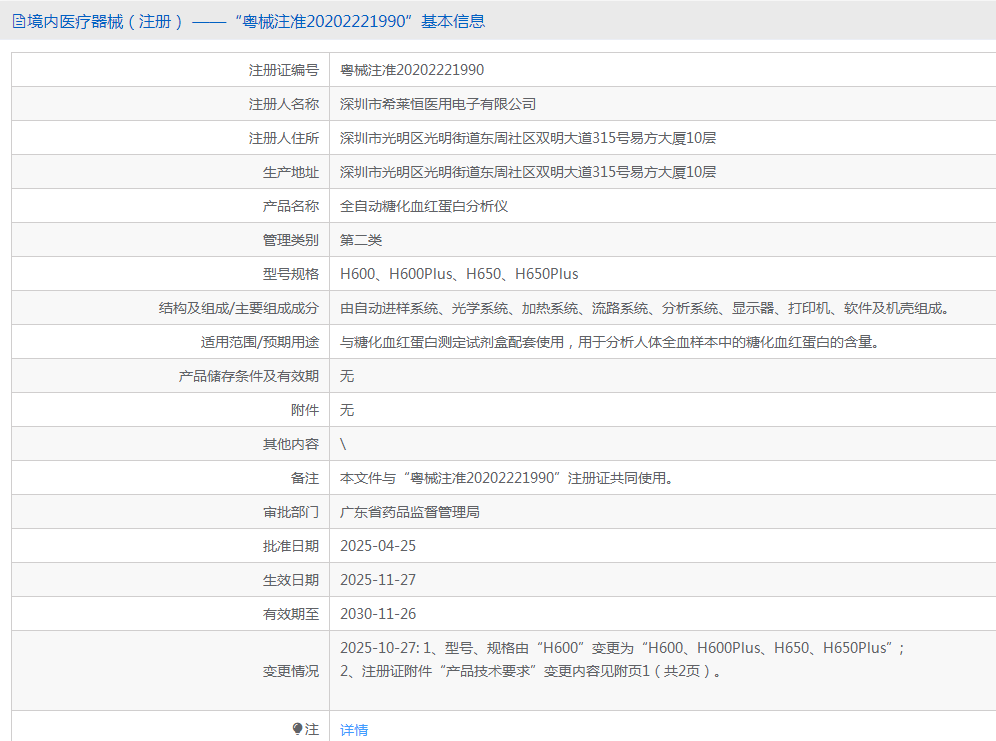The width and height of the screenshot is (996, 741).
Task: Click the page title 境内医疗器械（注册）基本信息
Action: (256, 22)
